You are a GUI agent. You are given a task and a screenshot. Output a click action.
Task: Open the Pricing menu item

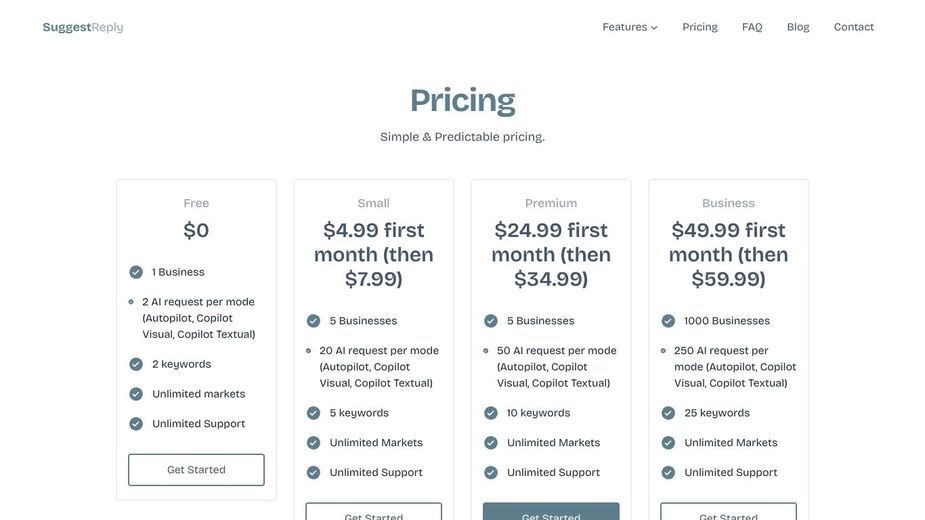coord(700,27)
